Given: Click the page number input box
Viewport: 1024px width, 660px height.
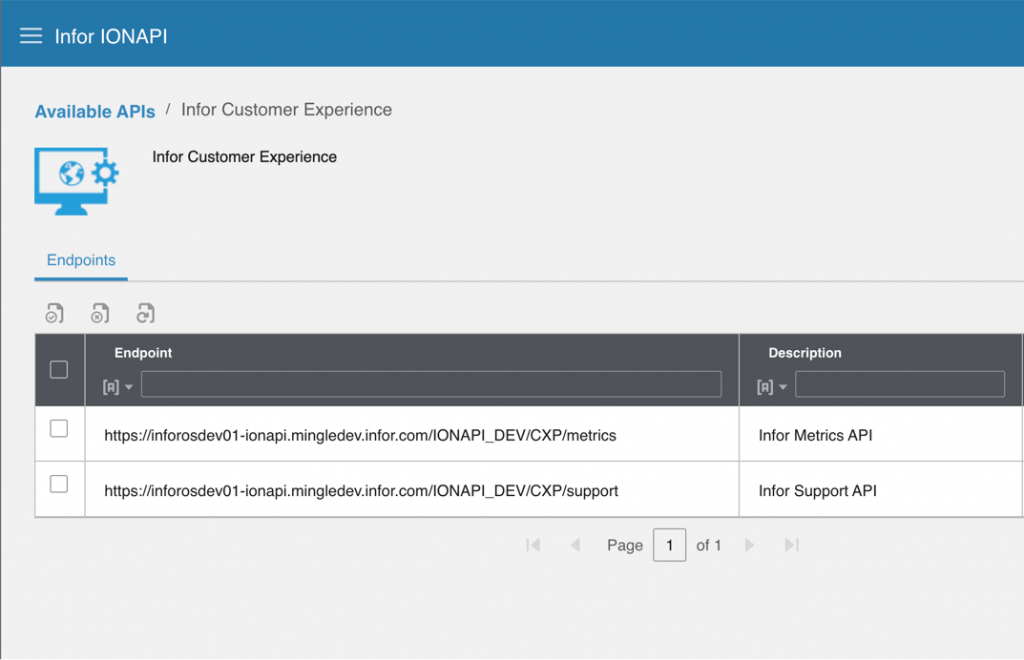Looking at the screenshot, I should point(669,545).
